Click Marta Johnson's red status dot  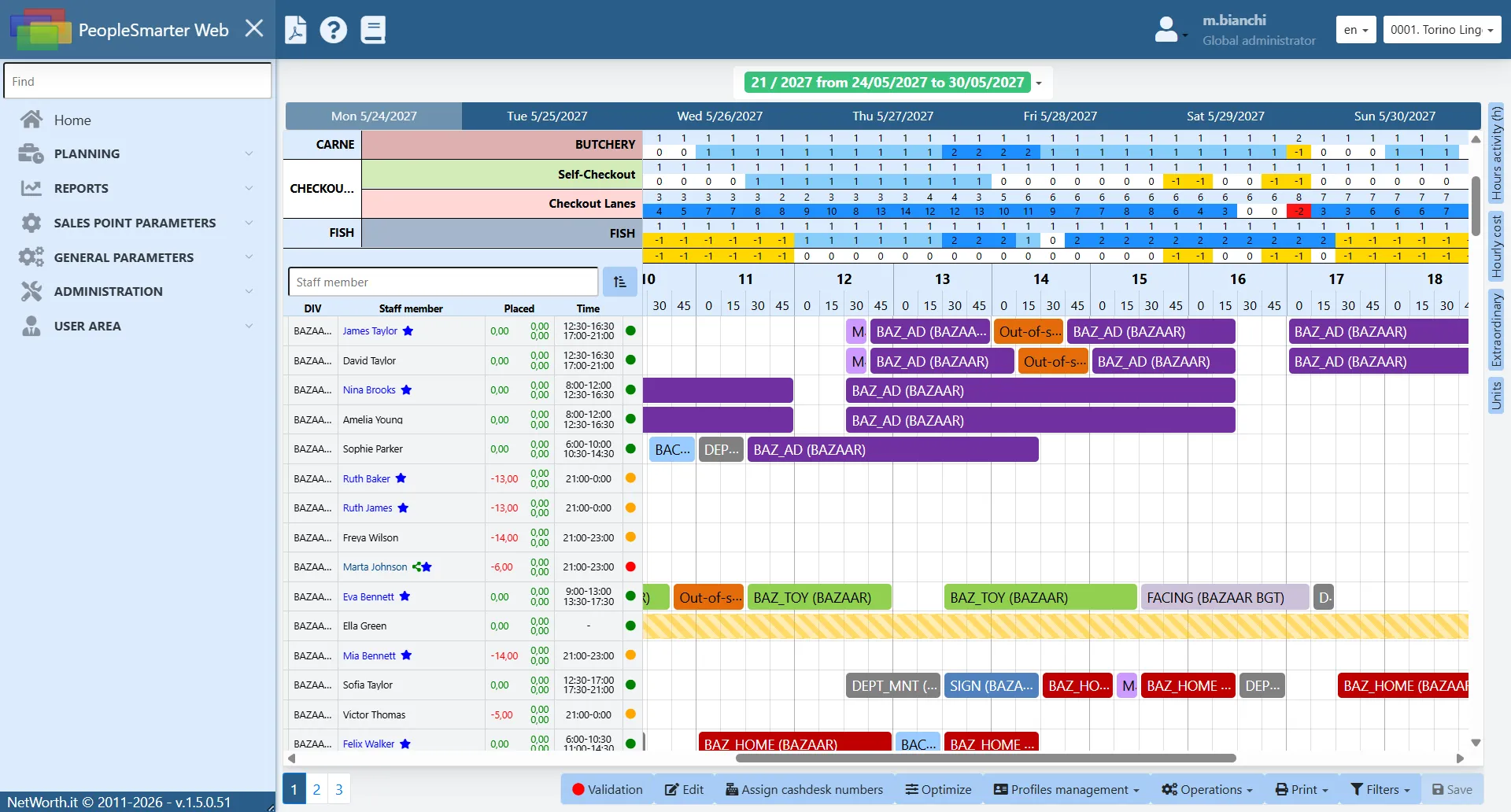[630, 567]
